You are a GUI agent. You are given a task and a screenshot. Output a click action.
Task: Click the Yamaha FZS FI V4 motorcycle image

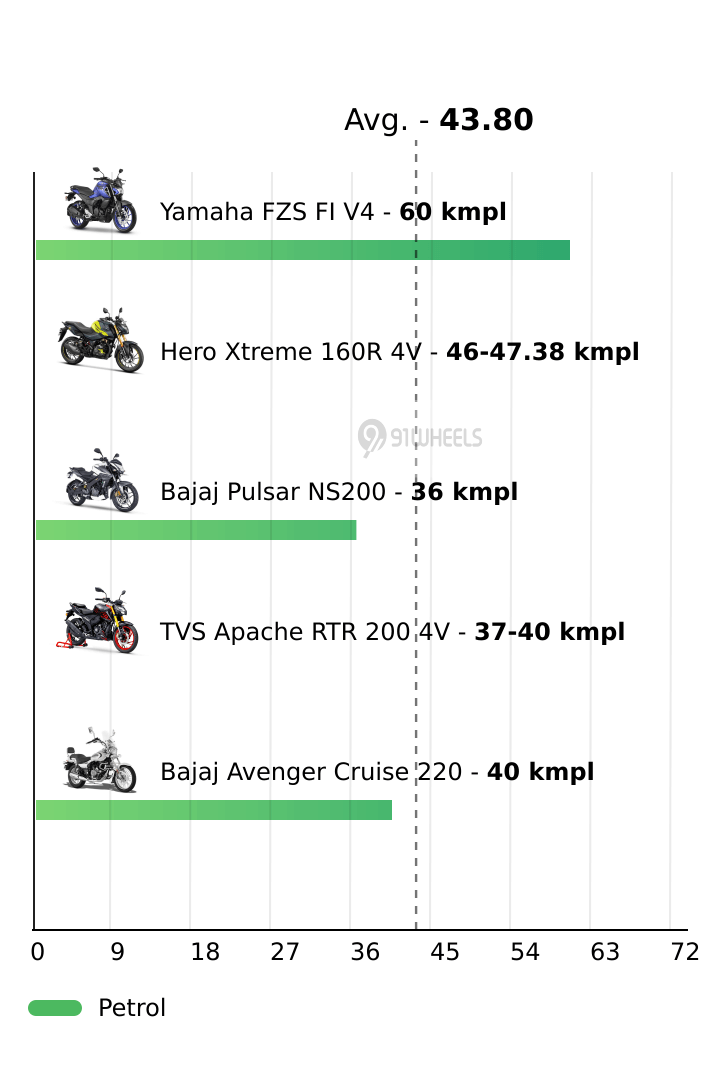[x=100, y=201]
